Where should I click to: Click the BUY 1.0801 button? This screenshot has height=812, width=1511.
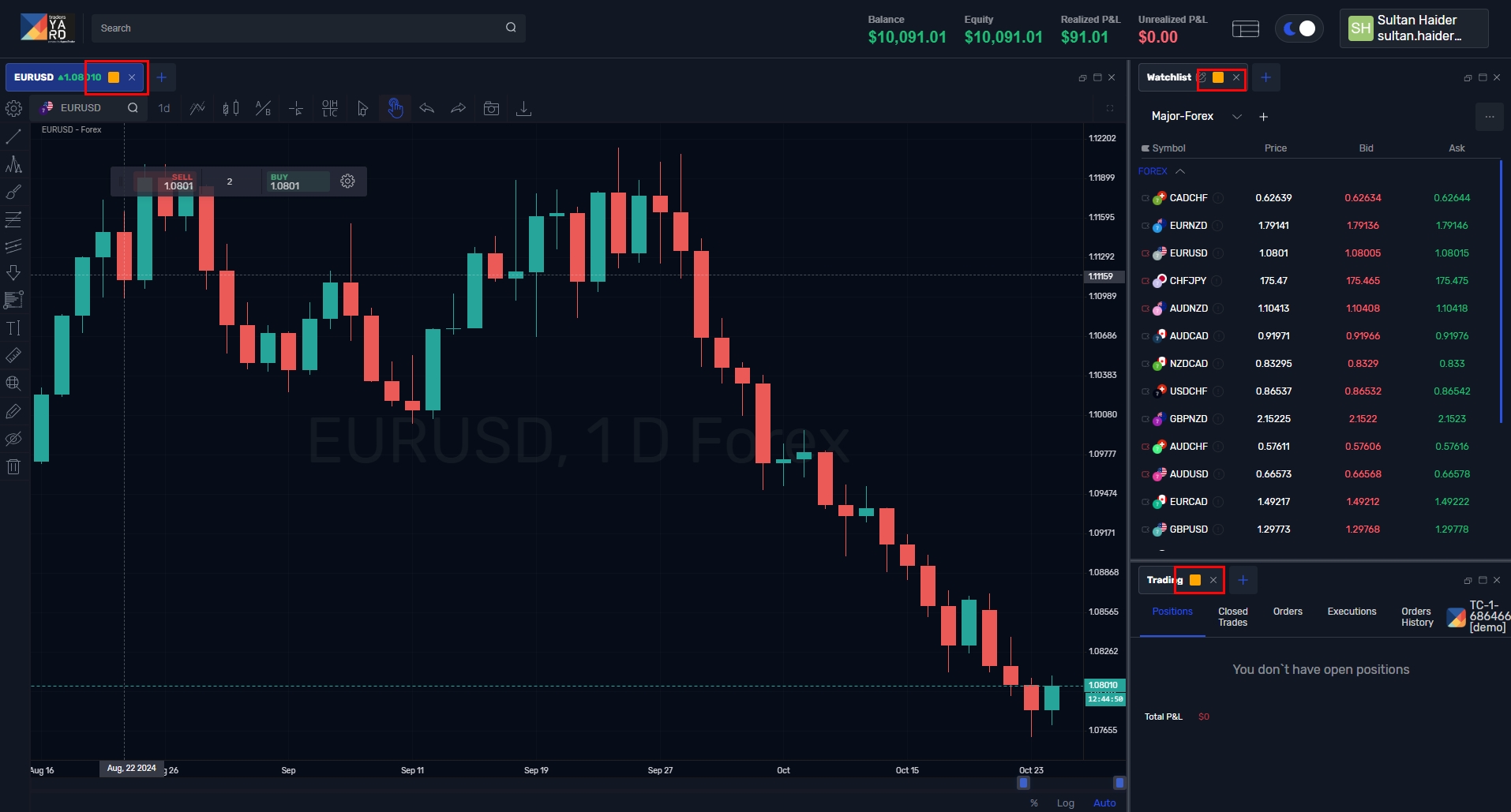[296, 181]
